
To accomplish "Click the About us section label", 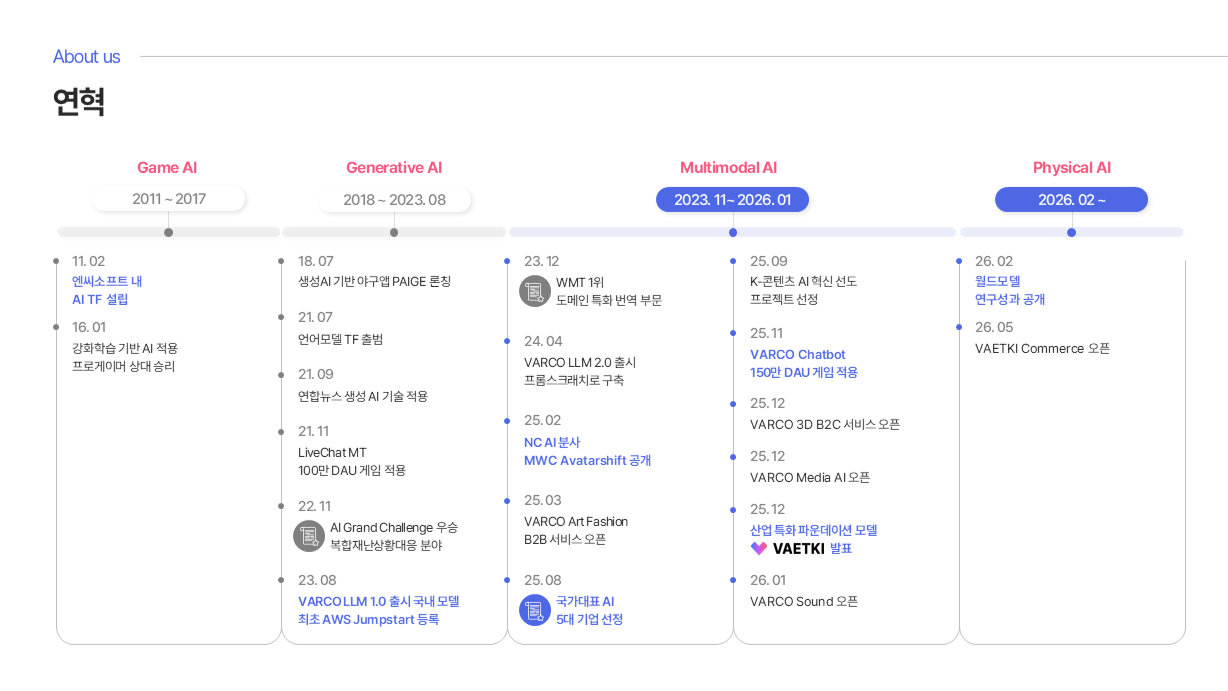I will (x=87, y=57).
